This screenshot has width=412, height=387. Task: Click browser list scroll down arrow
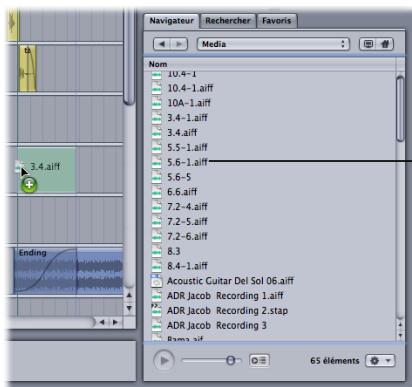tap(400, 335)
